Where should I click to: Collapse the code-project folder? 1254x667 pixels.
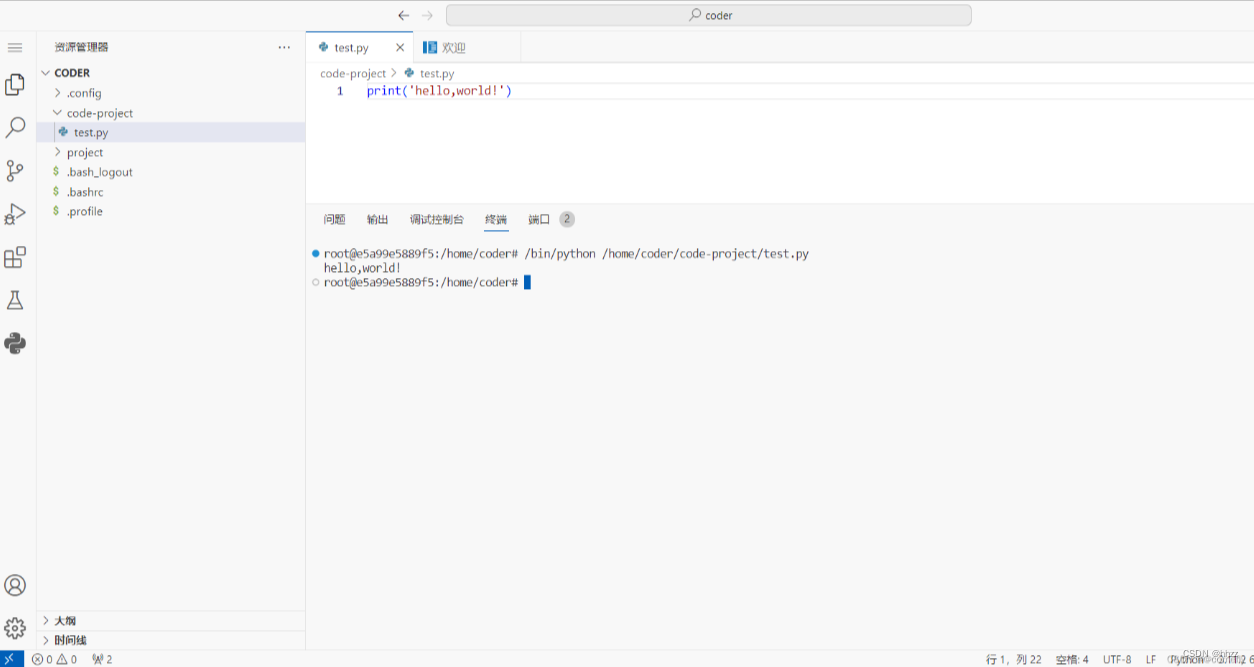pyautogui.click(x=99, y=113)
